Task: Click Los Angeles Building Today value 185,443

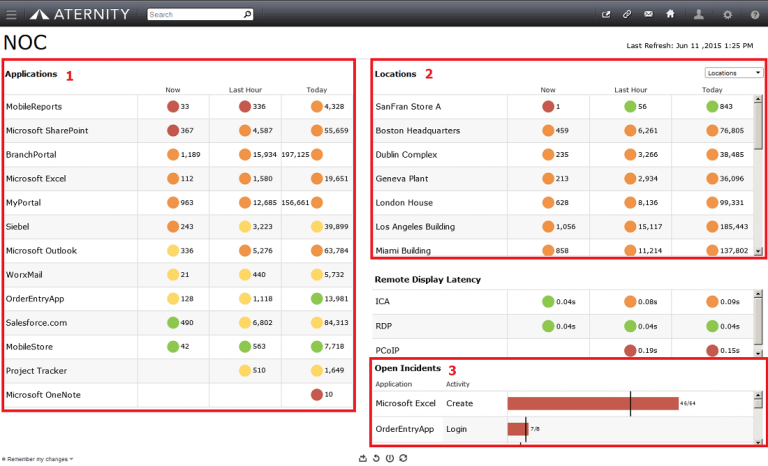Action: 734,226
